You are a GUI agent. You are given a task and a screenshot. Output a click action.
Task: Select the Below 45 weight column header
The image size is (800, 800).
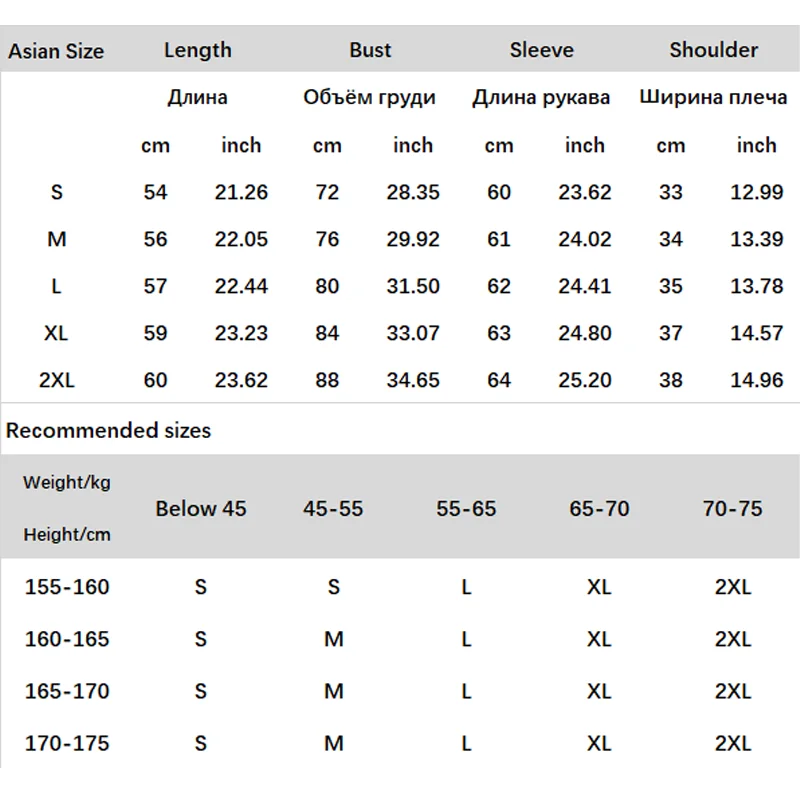coord(201,509)
